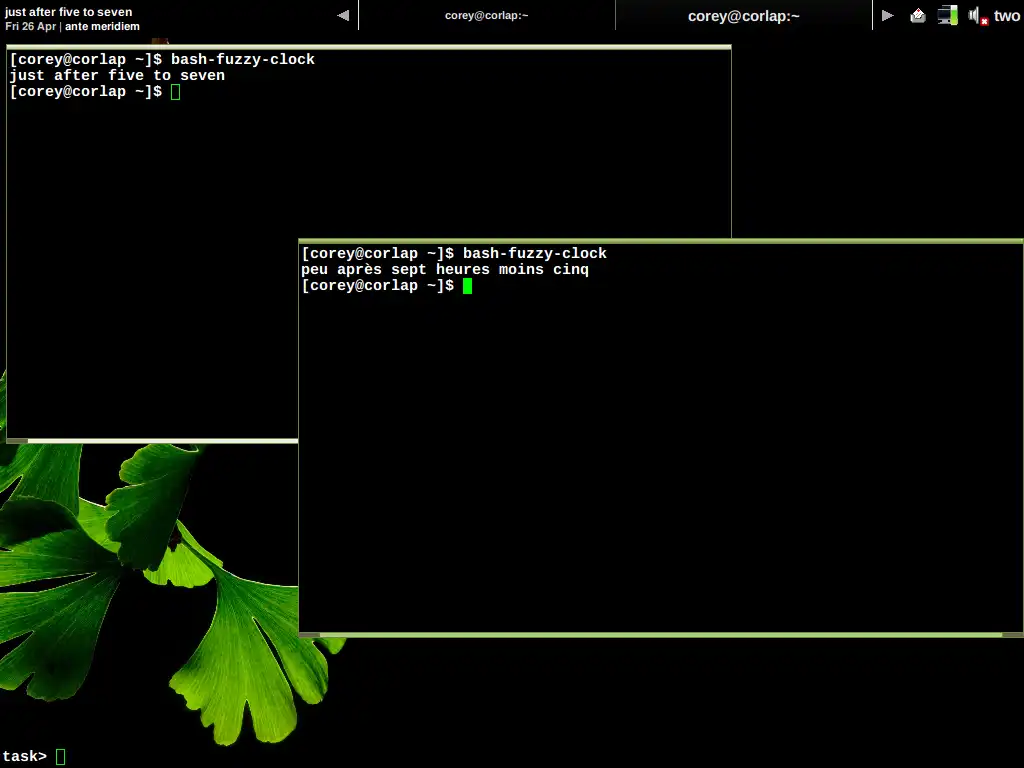Image resolution: width=1024 pixels, height=768 pixels.
Task: Click 'ante meridiem' in the top panel
Action: (x=102, y=26)
